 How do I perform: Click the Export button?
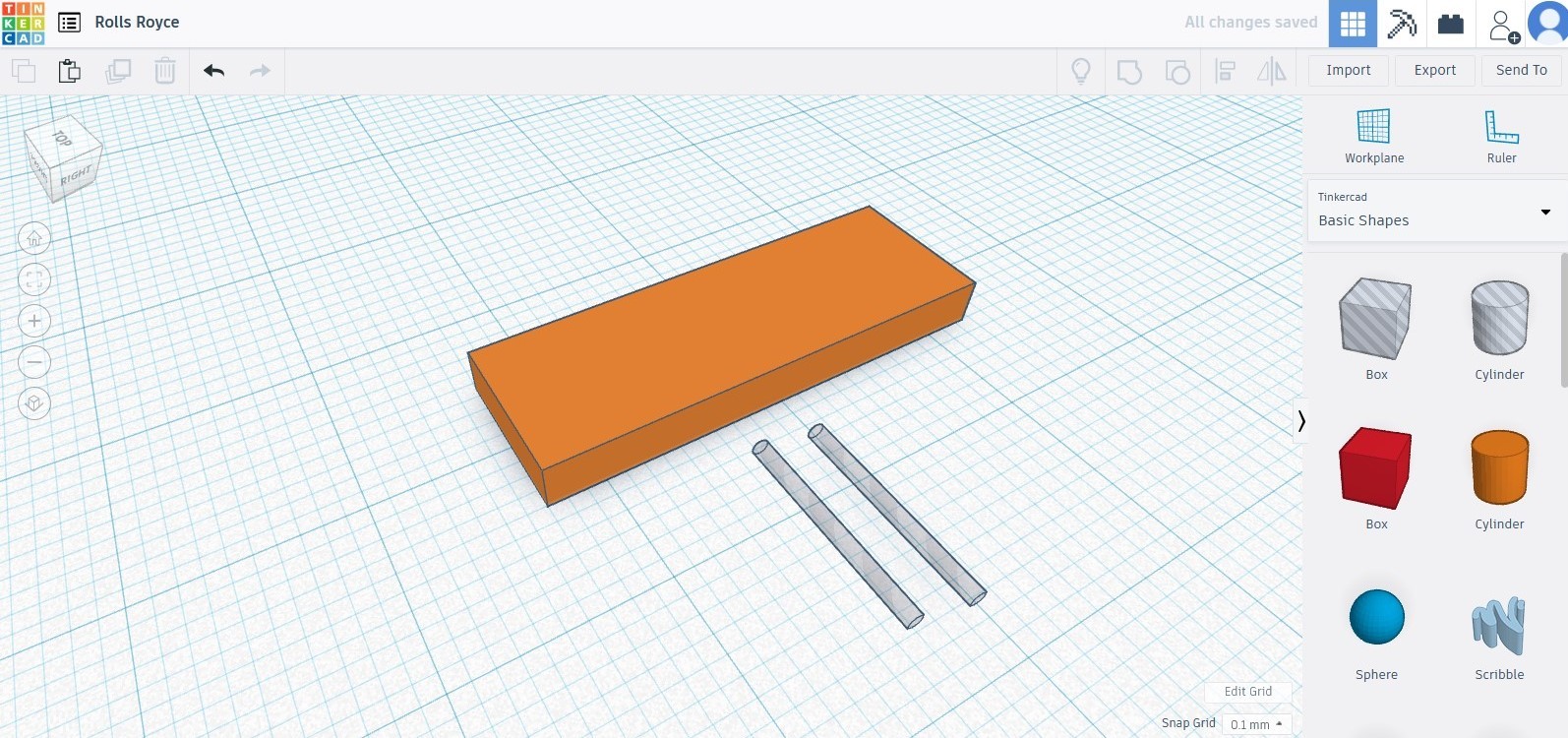1435,70
